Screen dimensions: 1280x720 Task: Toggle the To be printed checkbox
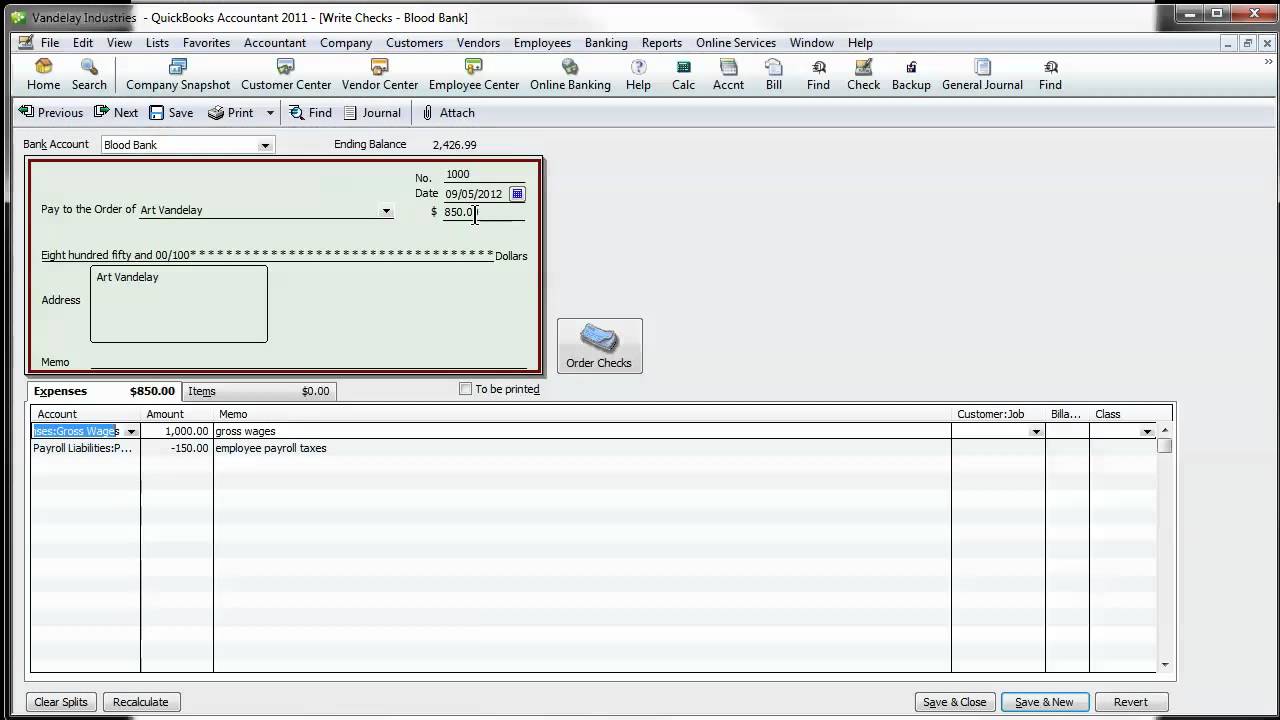[x=465, y=389]
